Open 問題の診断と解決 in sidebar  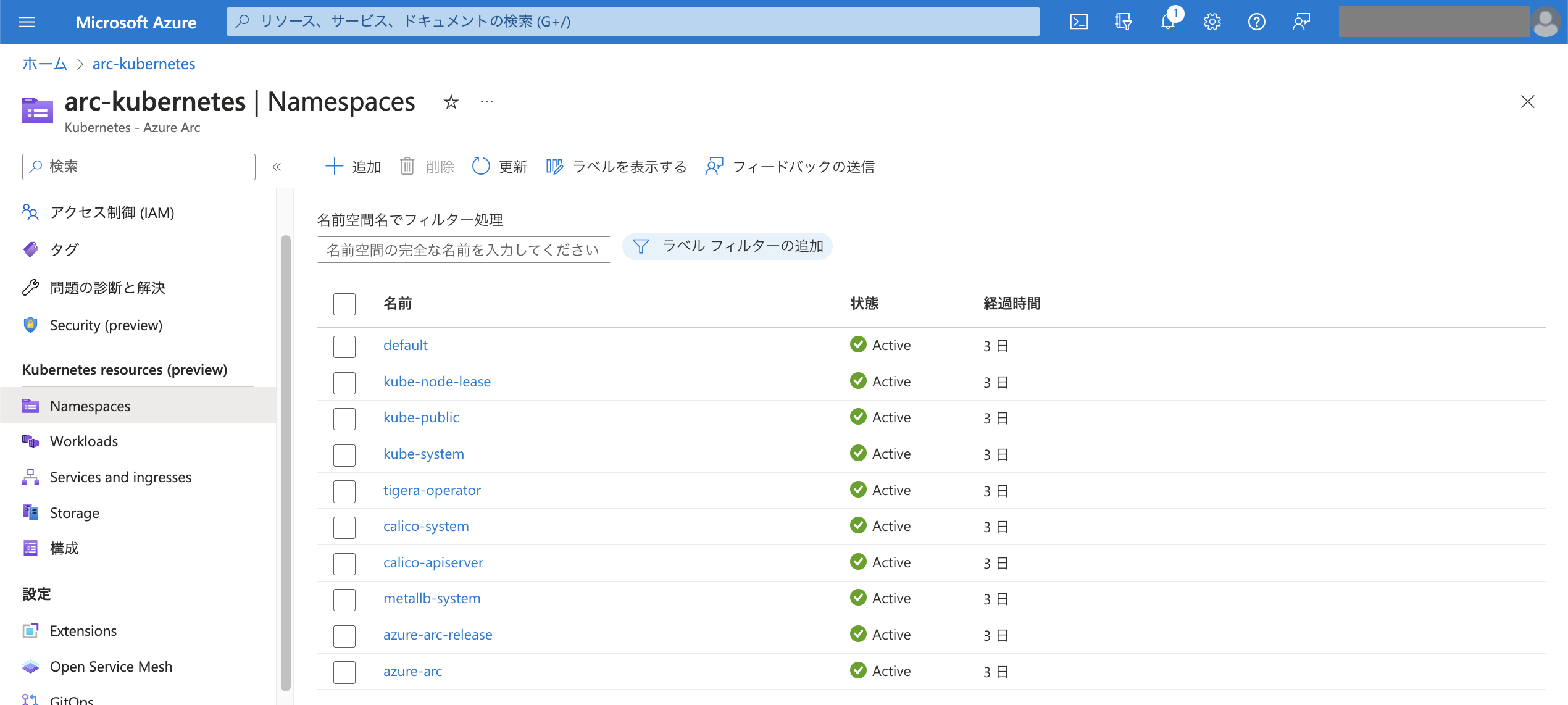click(x=94, y=288)
